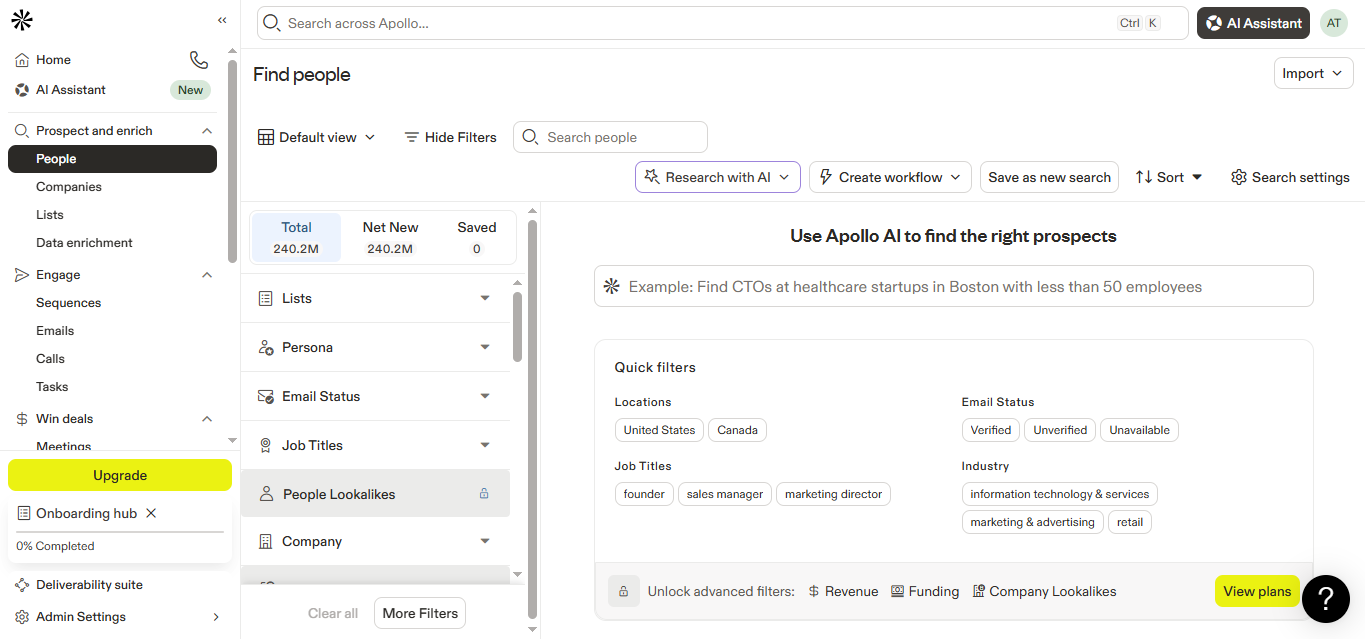Collapse the Prospect and enrich section

click(207, 131)
